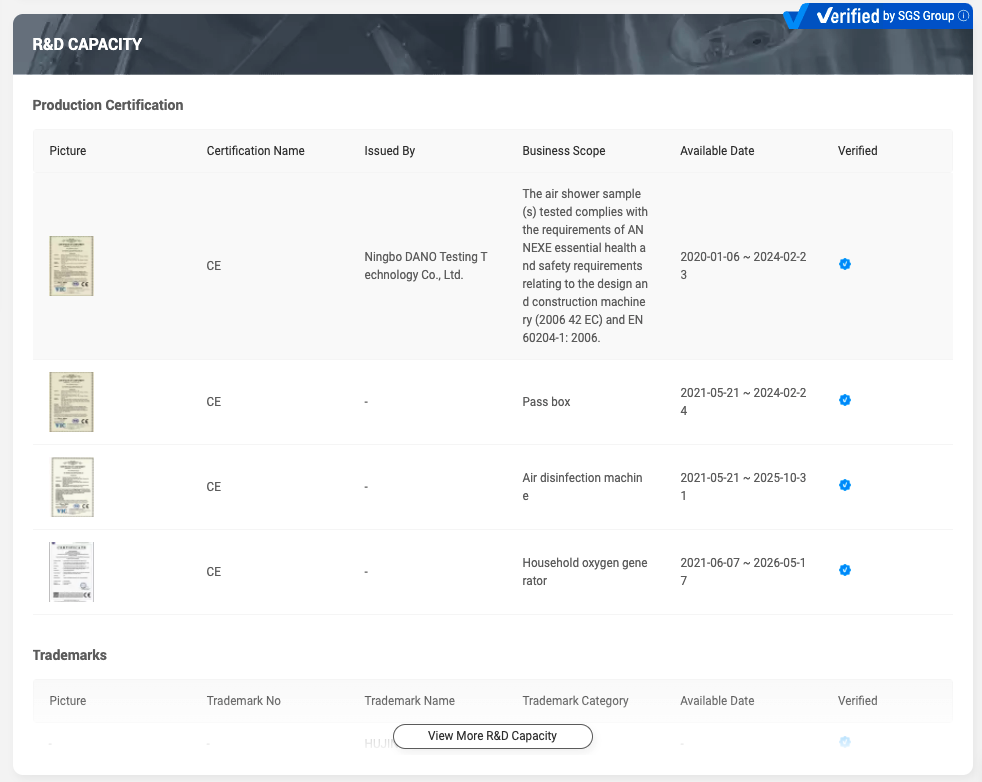Click the R&D CAPACITY header title
The height and width of the screenshot is (782, 982).
tap(87, 44)
